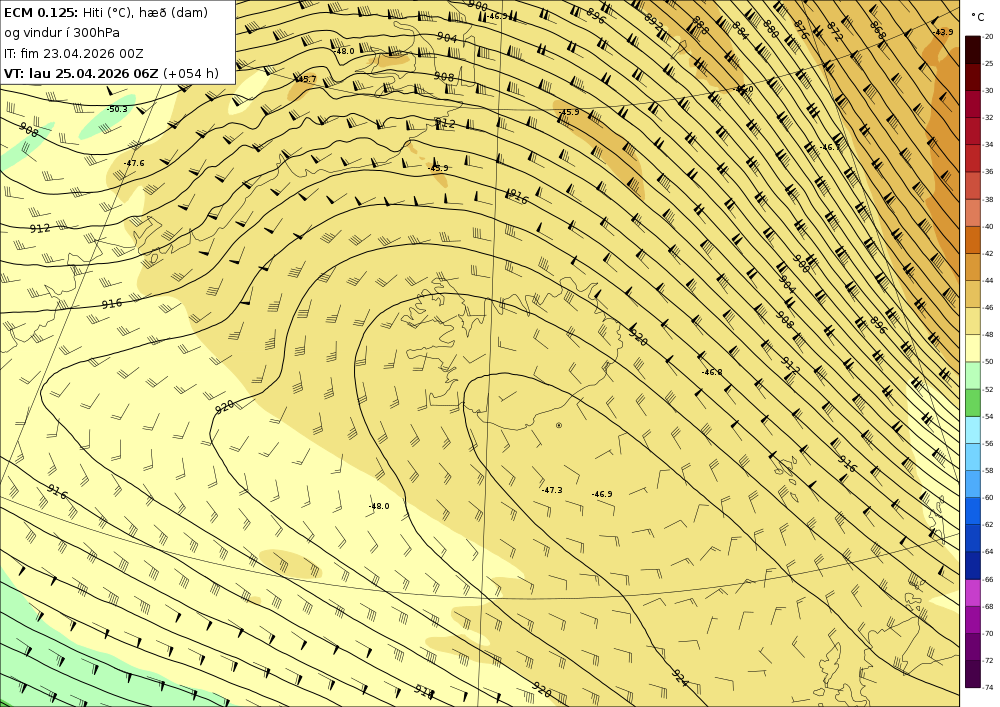1000x707 pixels.
Task: Click the 868 height contour label
Action: coord(878,30)
